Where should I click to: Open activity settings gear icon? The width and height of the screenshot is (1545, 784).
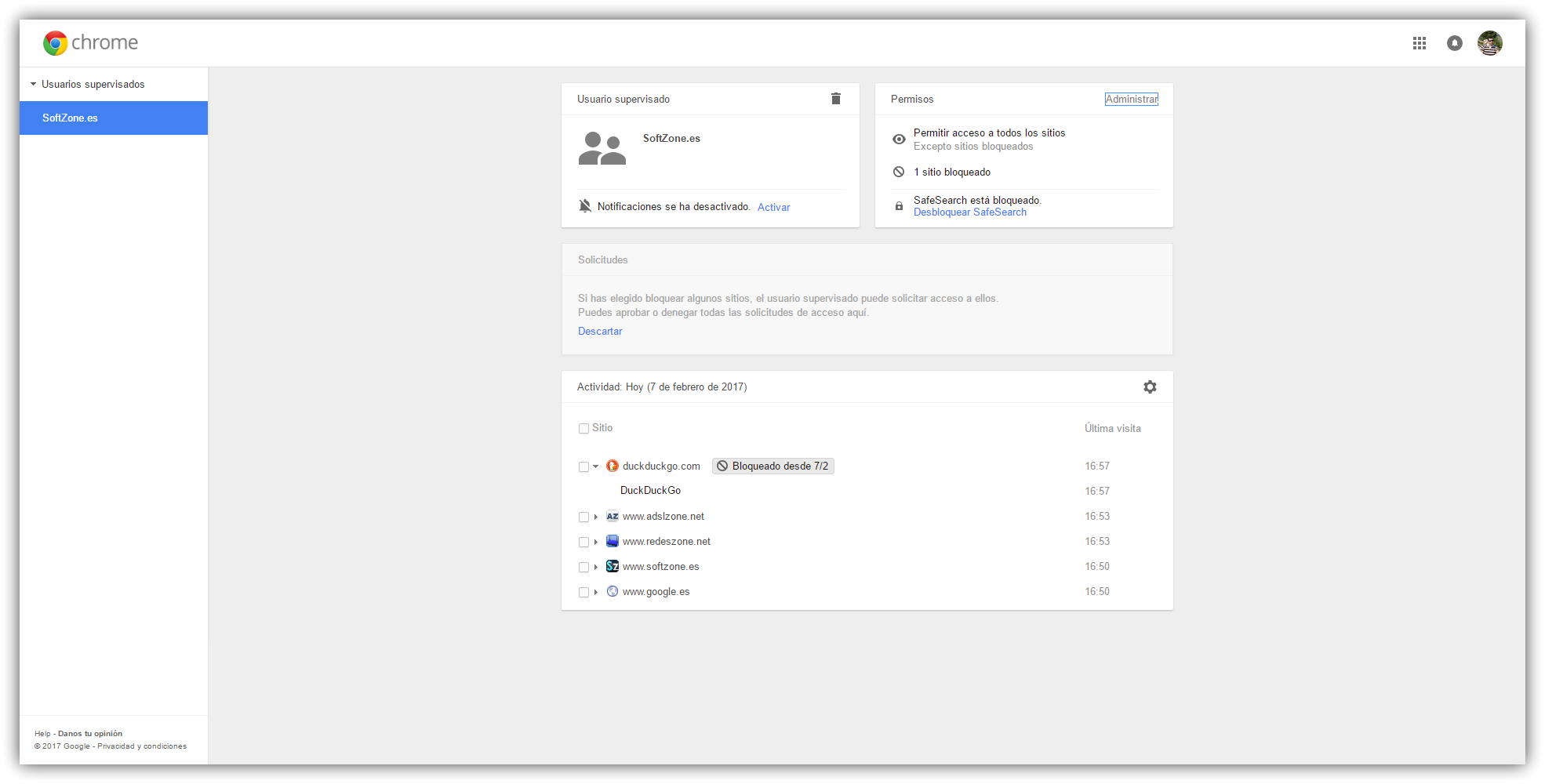[x=1150, y=387]
